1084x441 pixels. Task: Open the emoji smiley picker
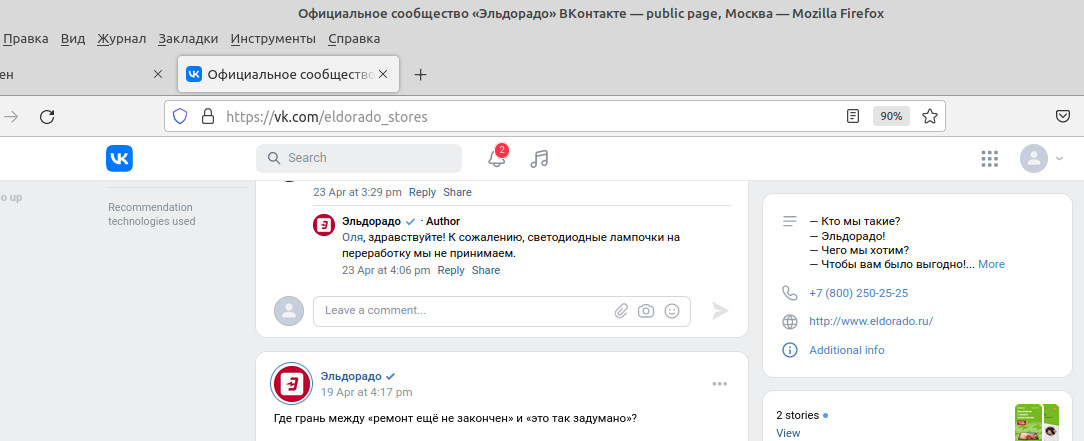click(671, 311)
